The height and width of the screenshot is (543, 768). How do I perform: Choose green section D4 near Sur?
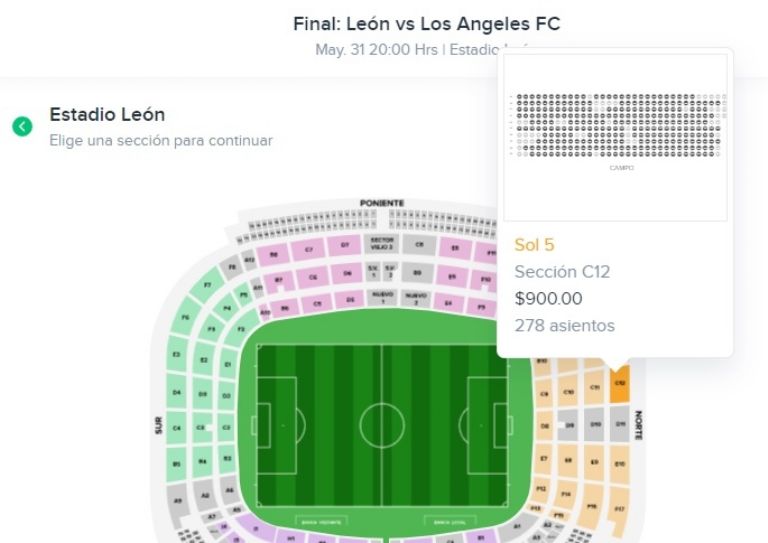tap(177, 392)
